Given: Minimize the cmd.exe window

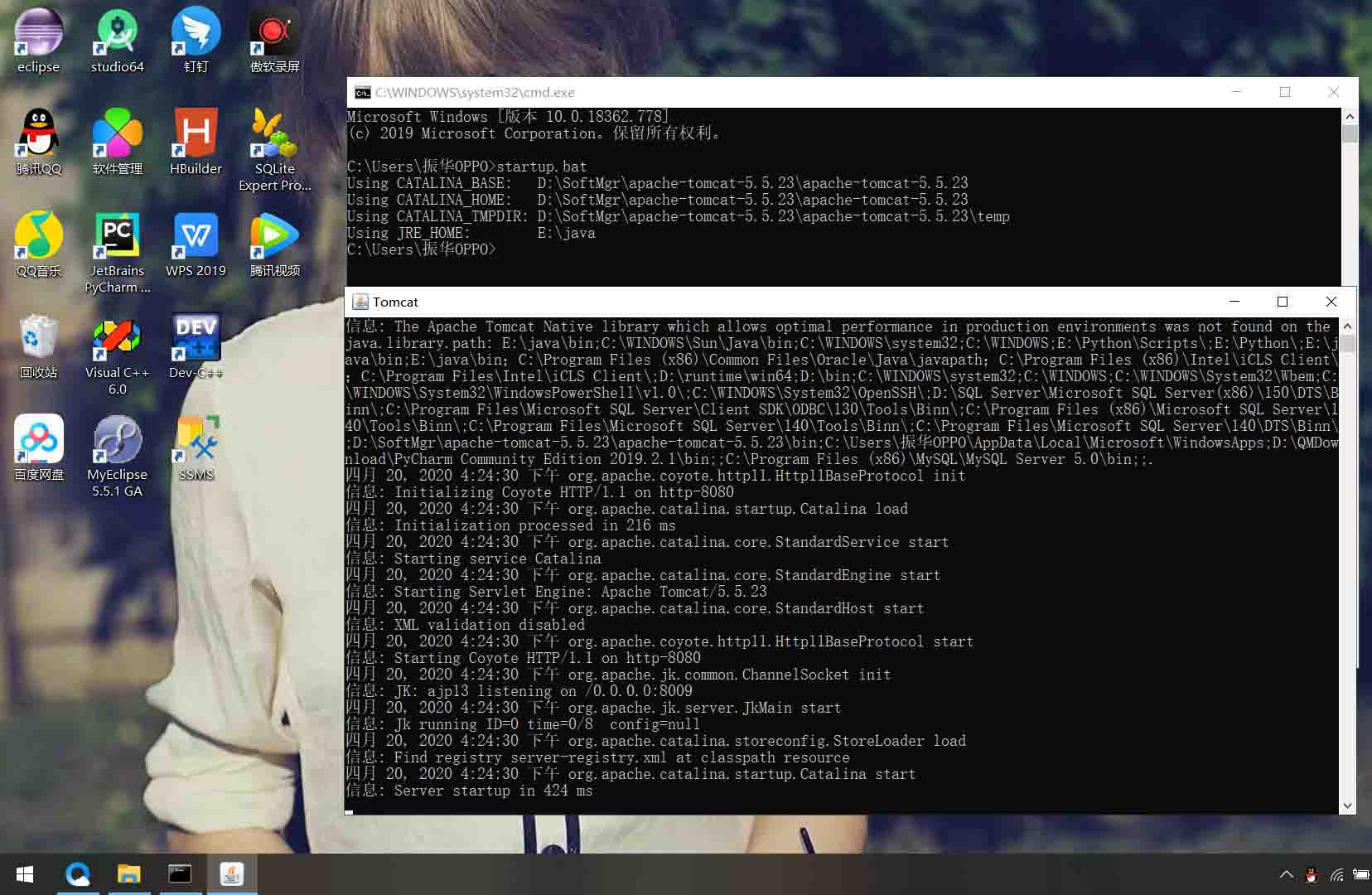Looking at the screenshot, I should point(1237,92).
